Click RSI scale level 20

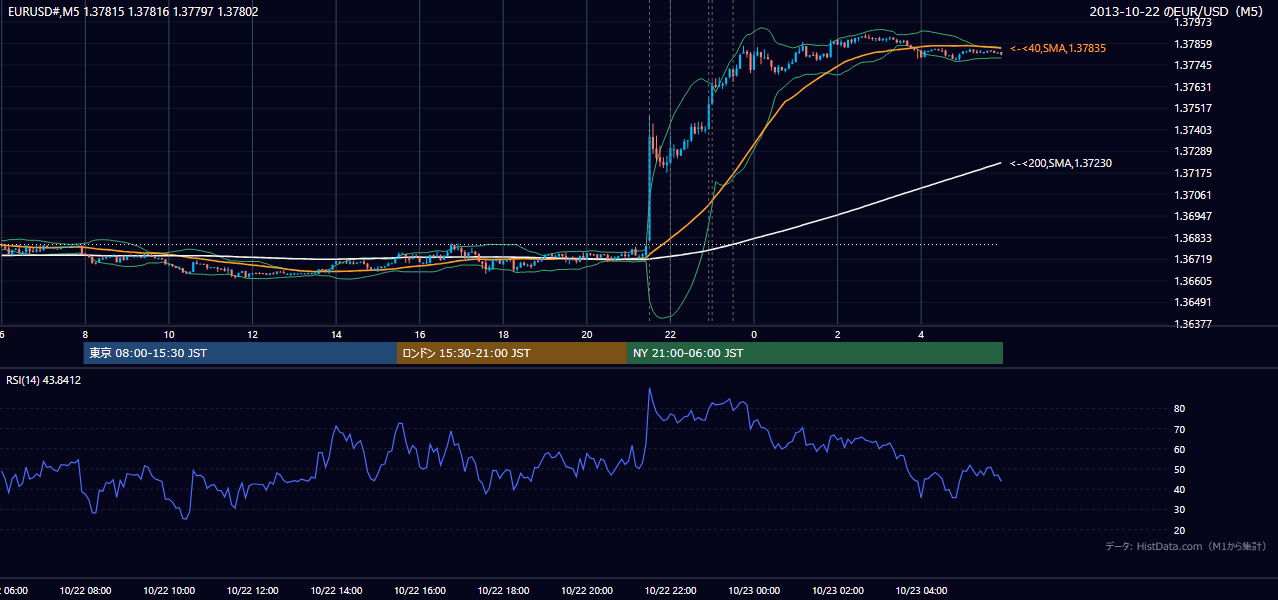point(1179,530)
